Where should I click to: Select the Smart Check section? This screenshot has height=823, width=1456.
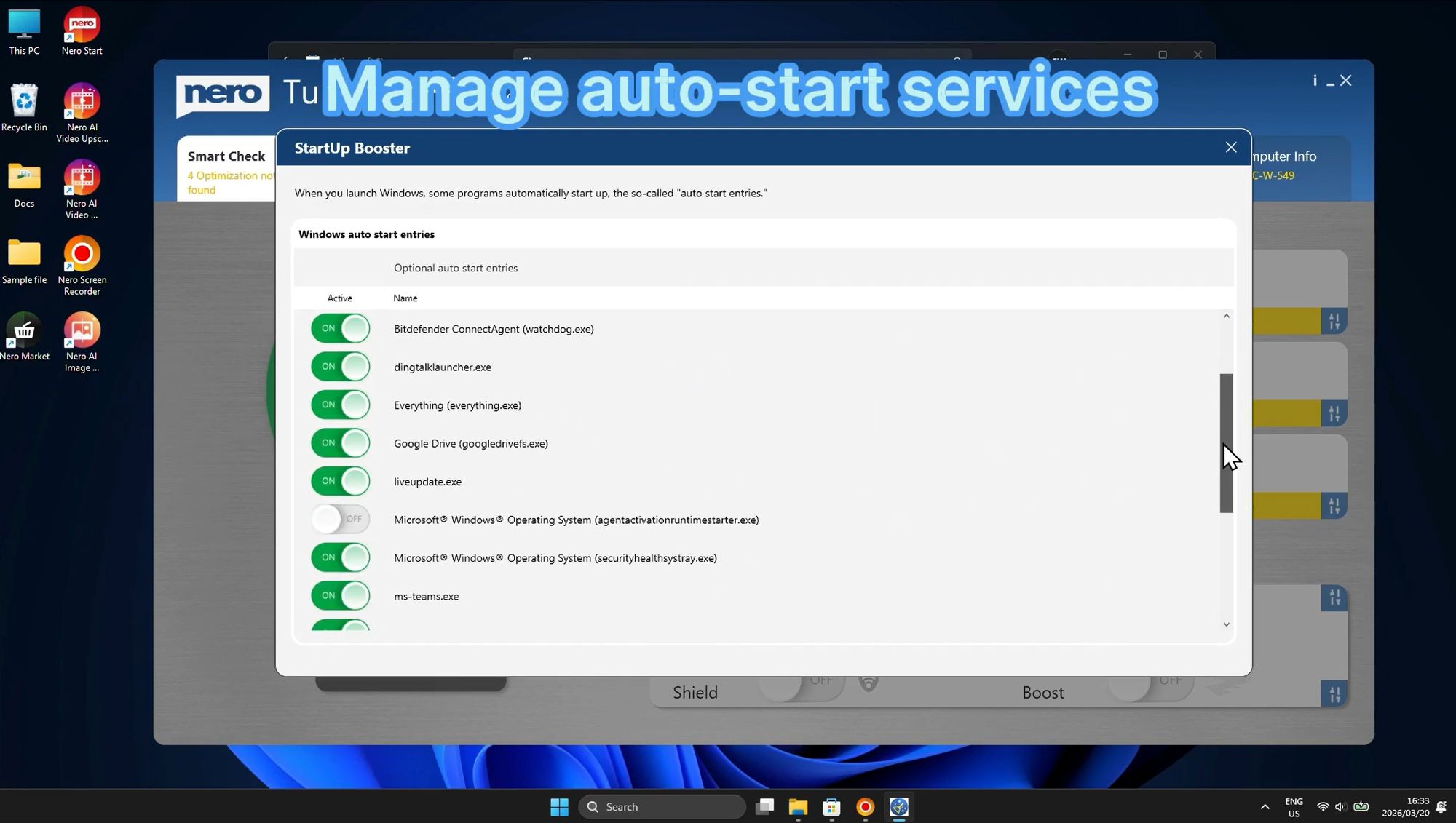click(x=226, y=156)
